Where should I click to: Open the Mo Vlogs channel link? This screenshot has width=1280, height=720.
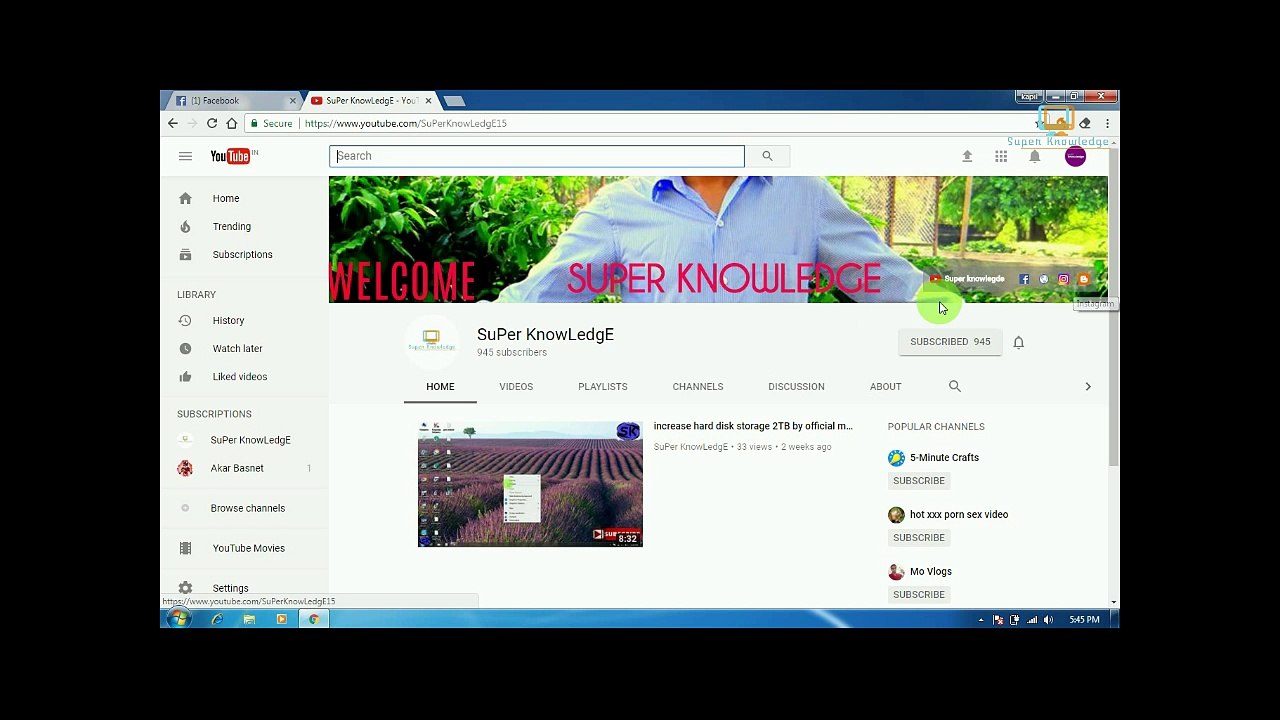pos(931,572)
